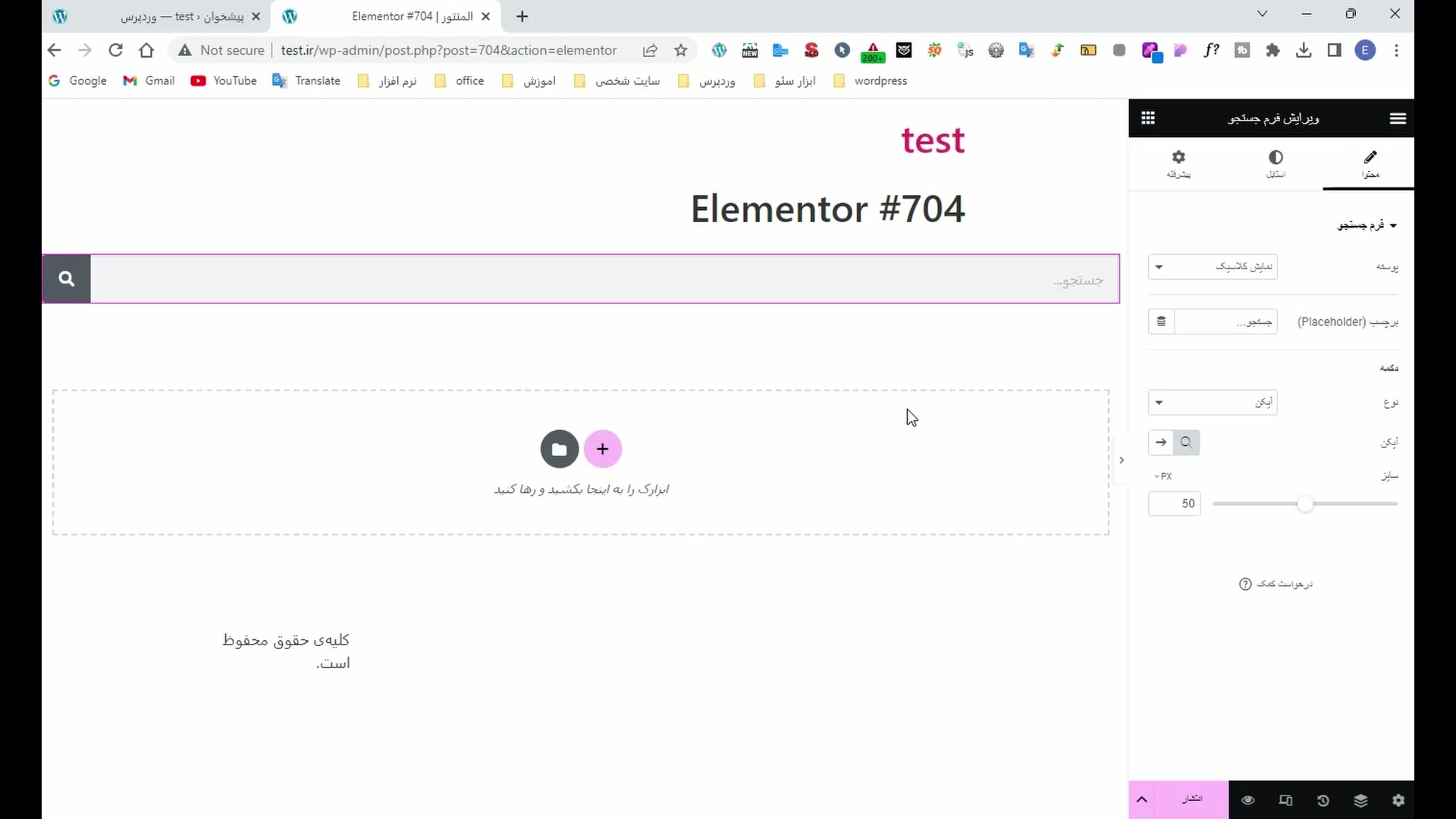Viewport: 1456px width, 819px height.
Task: Open history icon in bottom bar
Action: point(1323,800)
